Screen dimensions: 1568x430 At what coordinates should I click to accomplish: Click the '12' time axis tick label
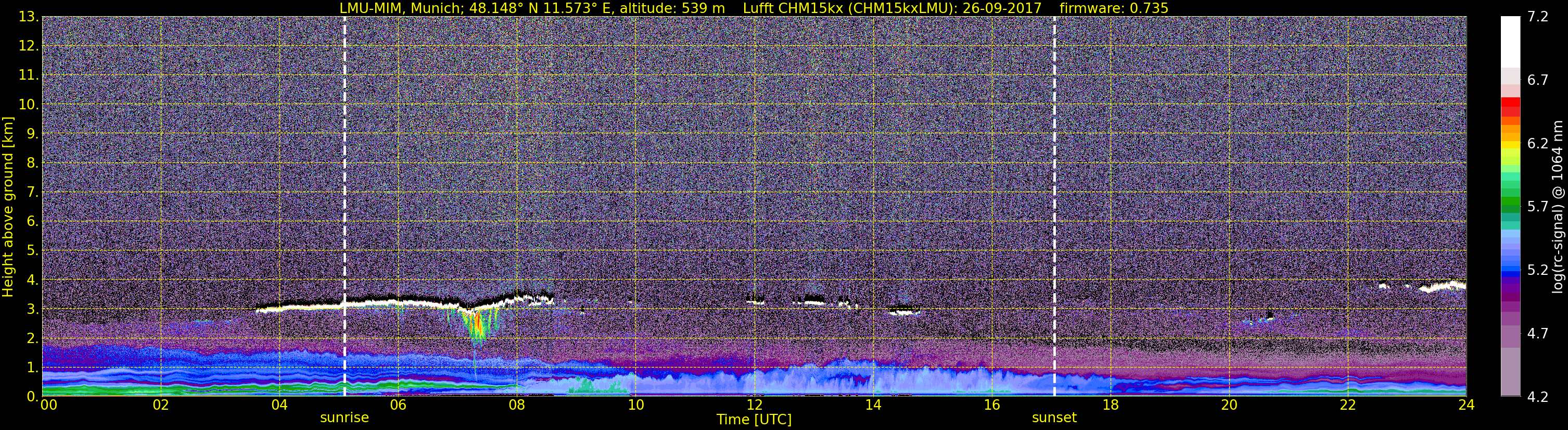[x=754, y=405]
